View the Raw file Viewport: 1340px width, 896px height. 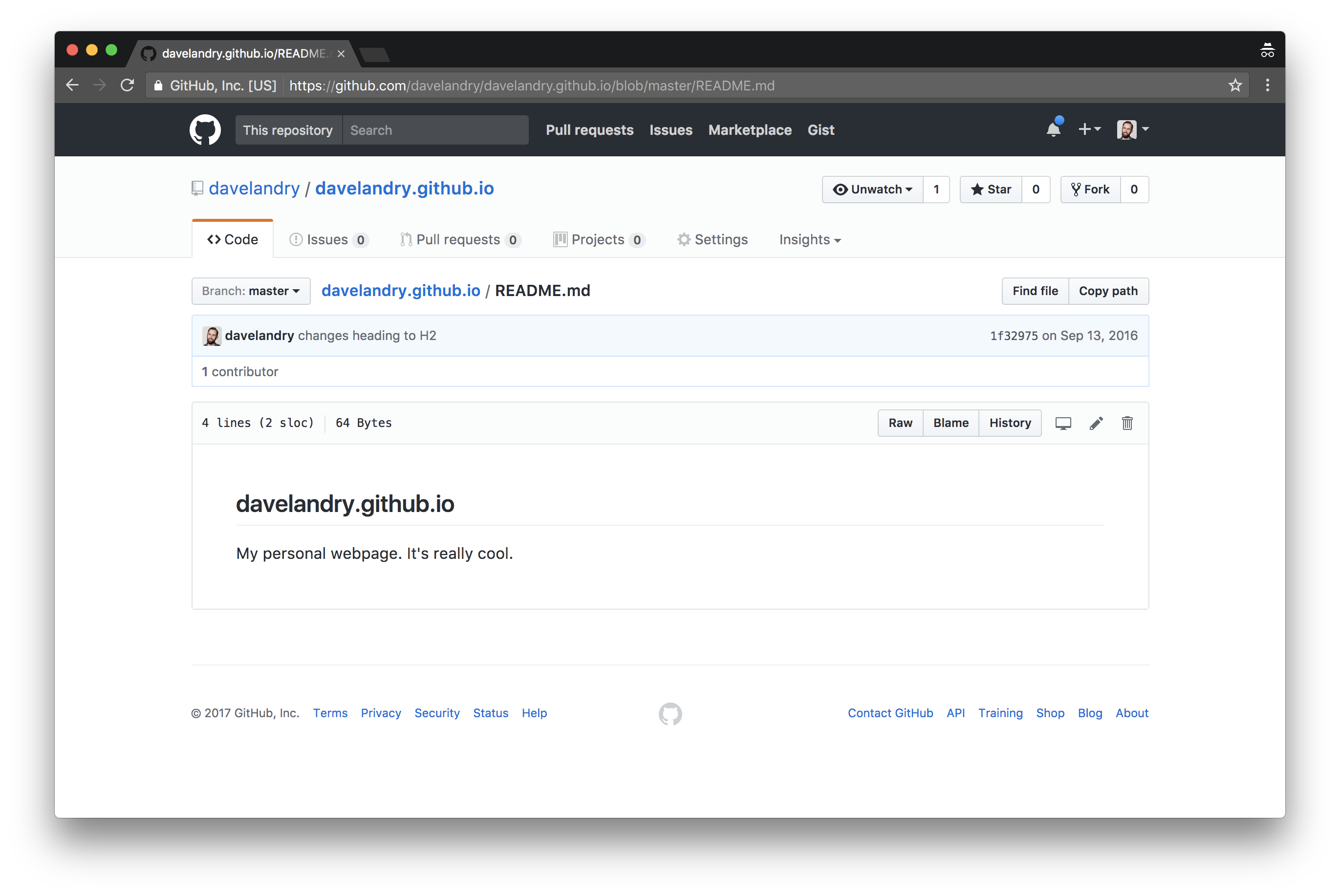click(901, 424)
